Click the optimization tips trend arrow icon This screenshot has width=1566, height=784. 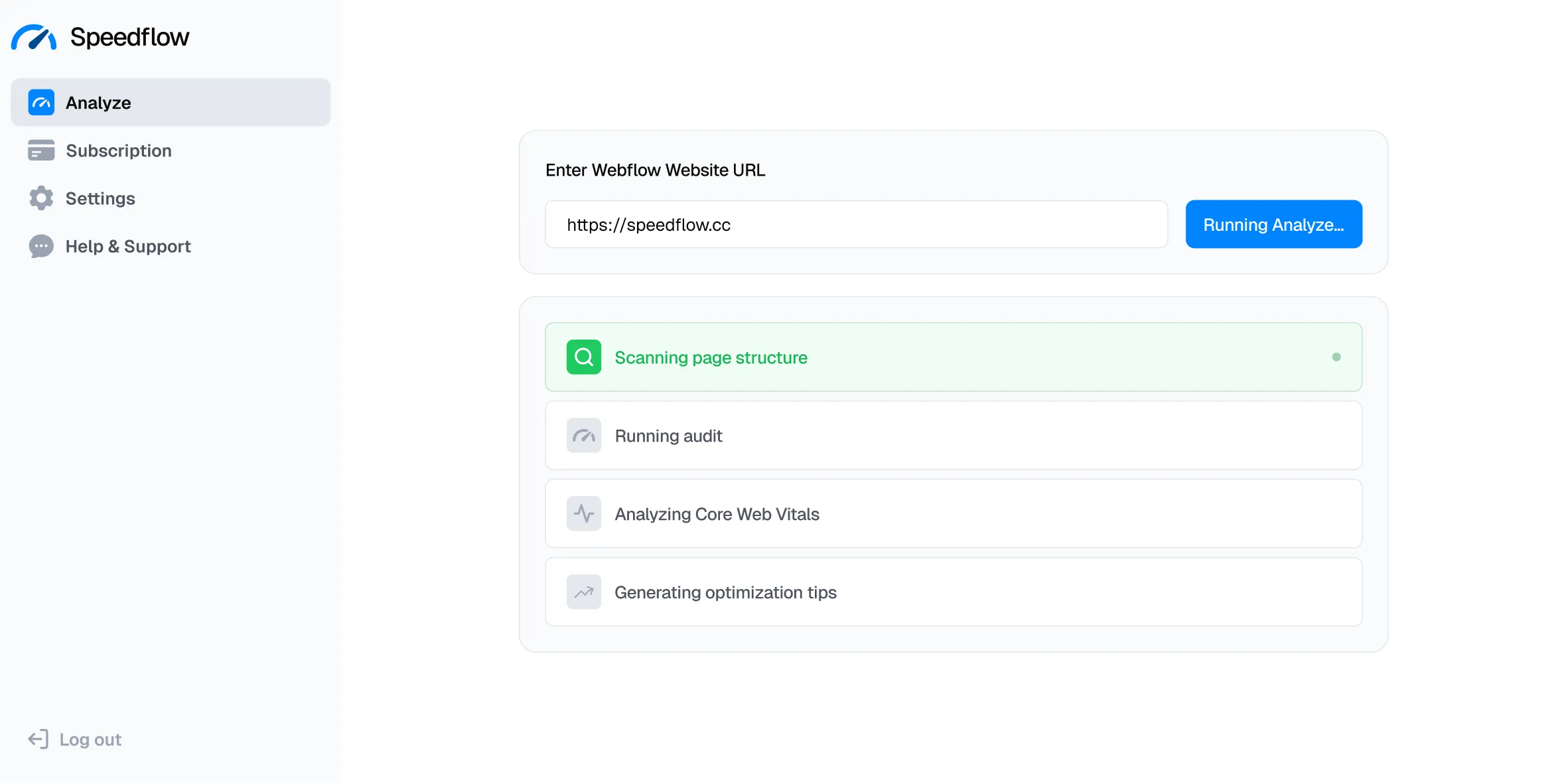click(x=583, y=592)
